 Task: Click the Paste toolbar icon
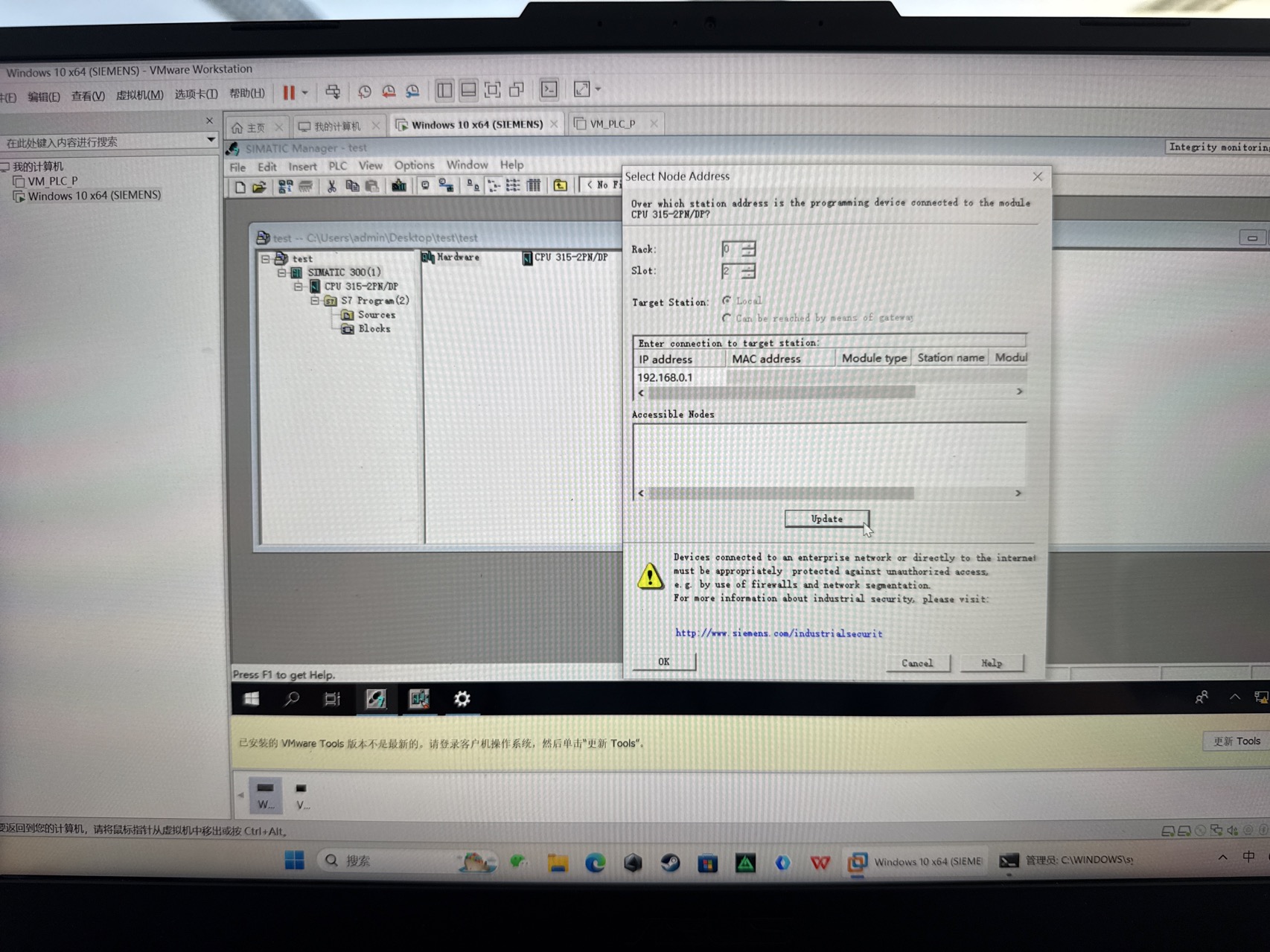pos(372,186)
